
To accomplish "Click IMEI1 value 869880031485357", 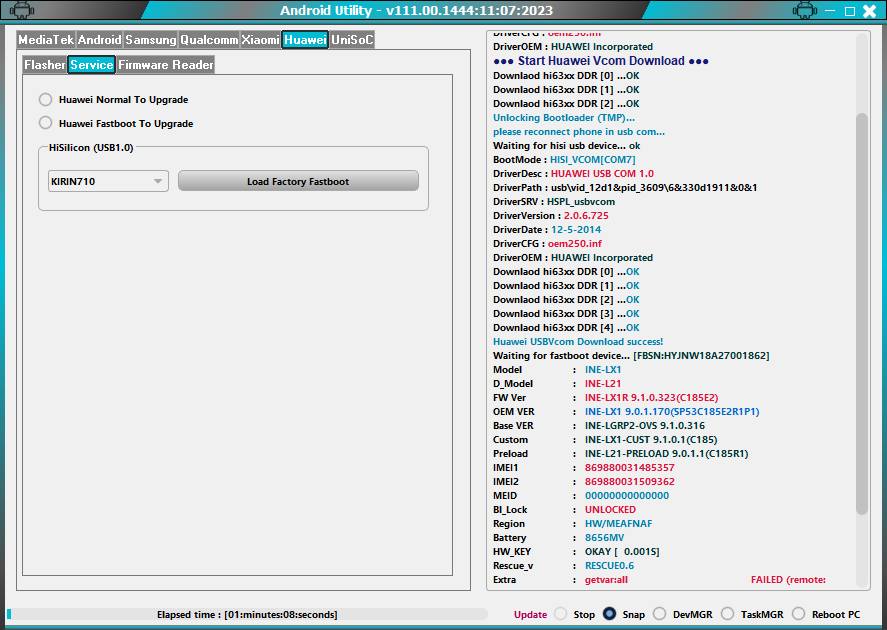I will pyautogui.click(x=629, y=468).
